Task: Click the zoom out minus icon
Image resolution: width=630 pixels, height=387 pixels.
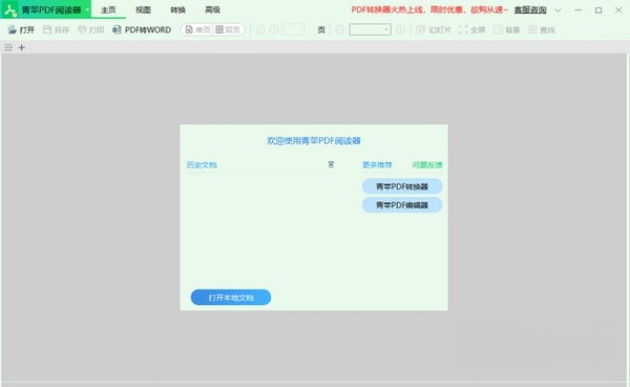Action: pyautogui.click(x=340, y=29)
